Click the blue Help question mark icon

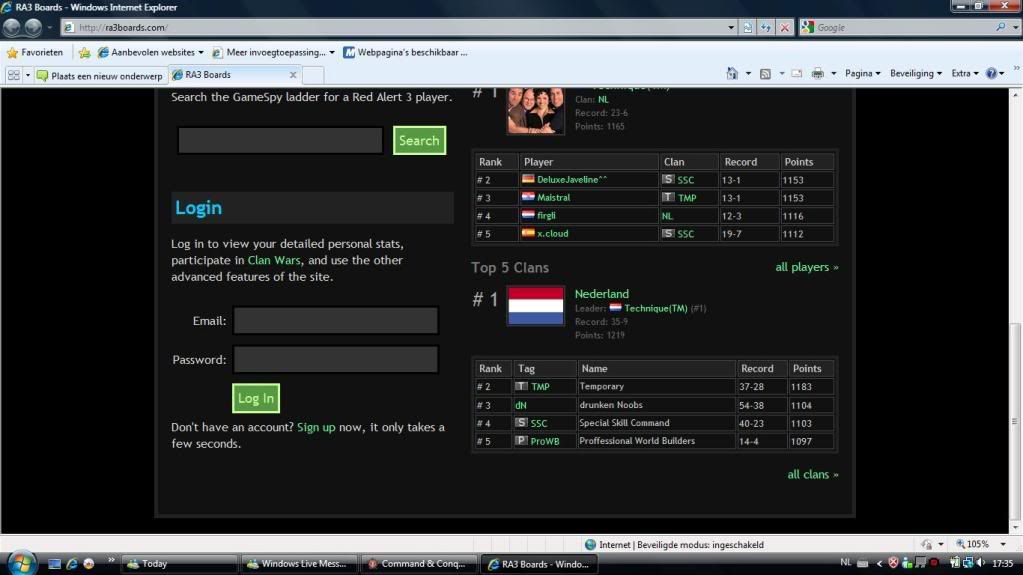point(991,74)
